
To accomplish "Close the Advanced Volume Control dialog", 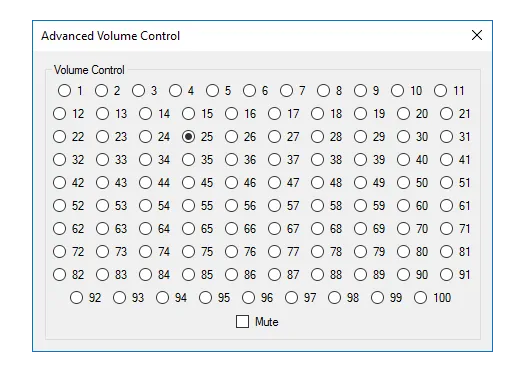I will point(477,35).
